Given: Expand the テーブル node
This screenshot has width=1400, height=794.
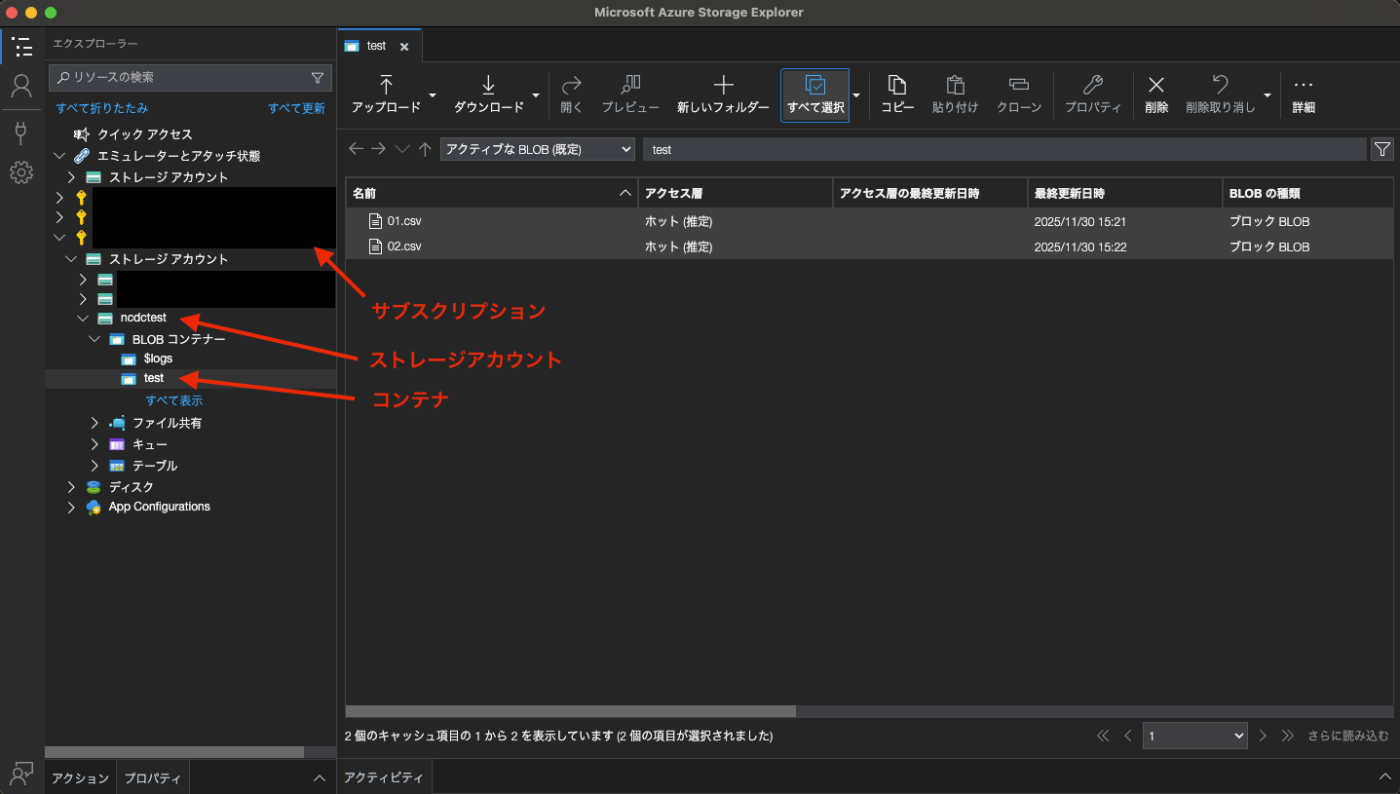Looking at the screenshot, I should [95, 466].
